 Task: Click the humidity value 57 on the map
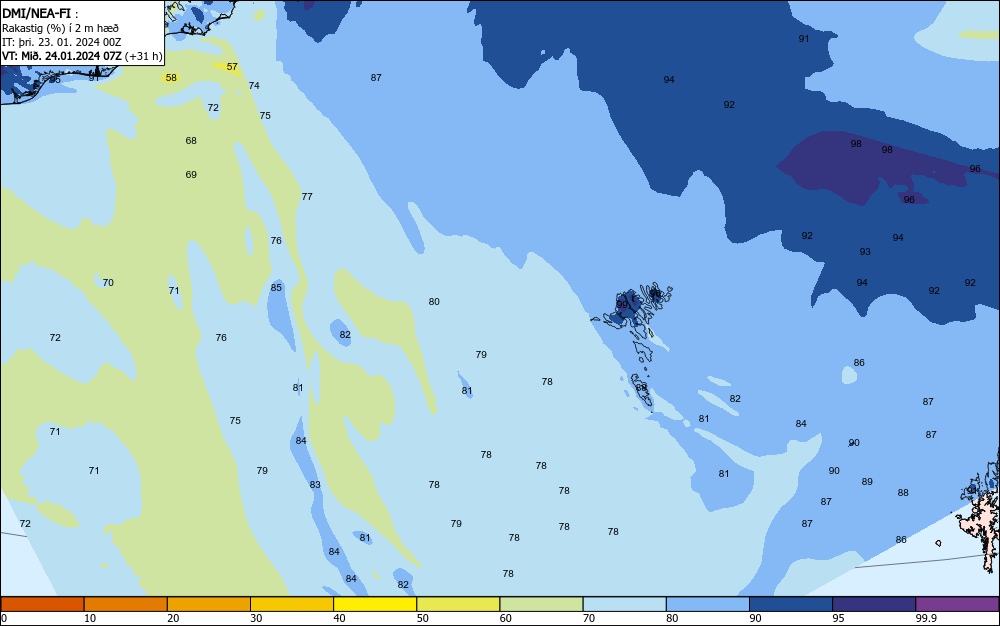tap(232, 66)
